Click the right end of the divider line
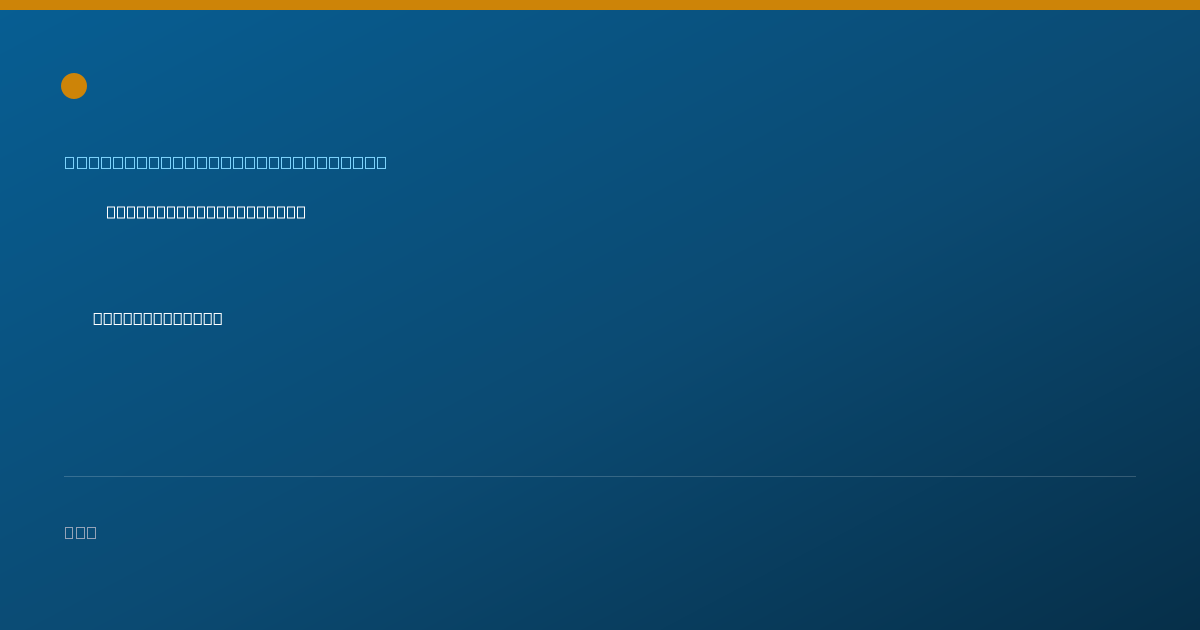1200x630 pixels. click(x=1134, y=476)
